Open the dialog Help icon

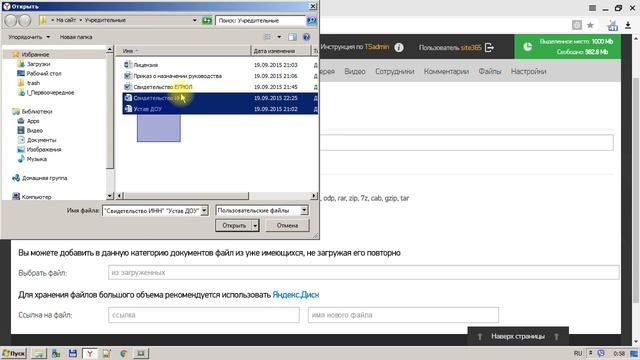pyautogui.click(x=307, y=37)
